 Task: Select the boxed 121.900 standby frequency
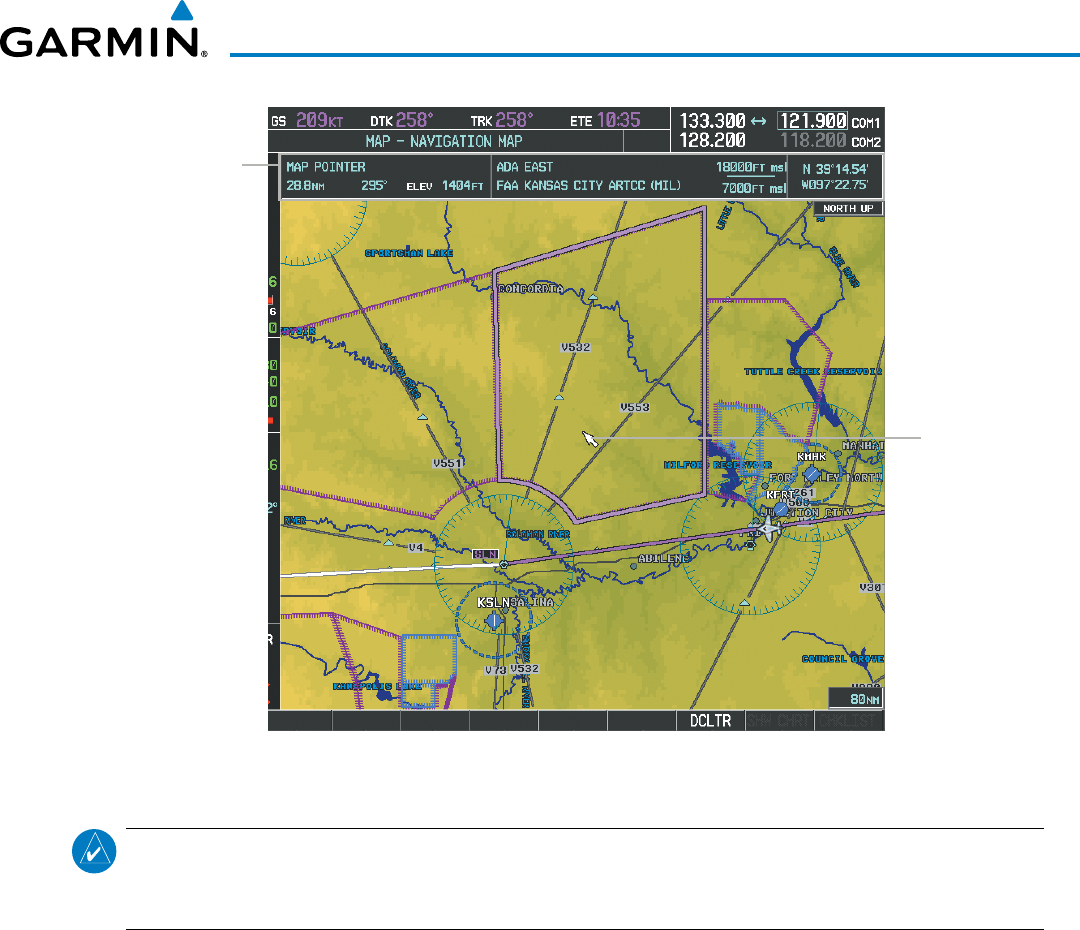812,121
